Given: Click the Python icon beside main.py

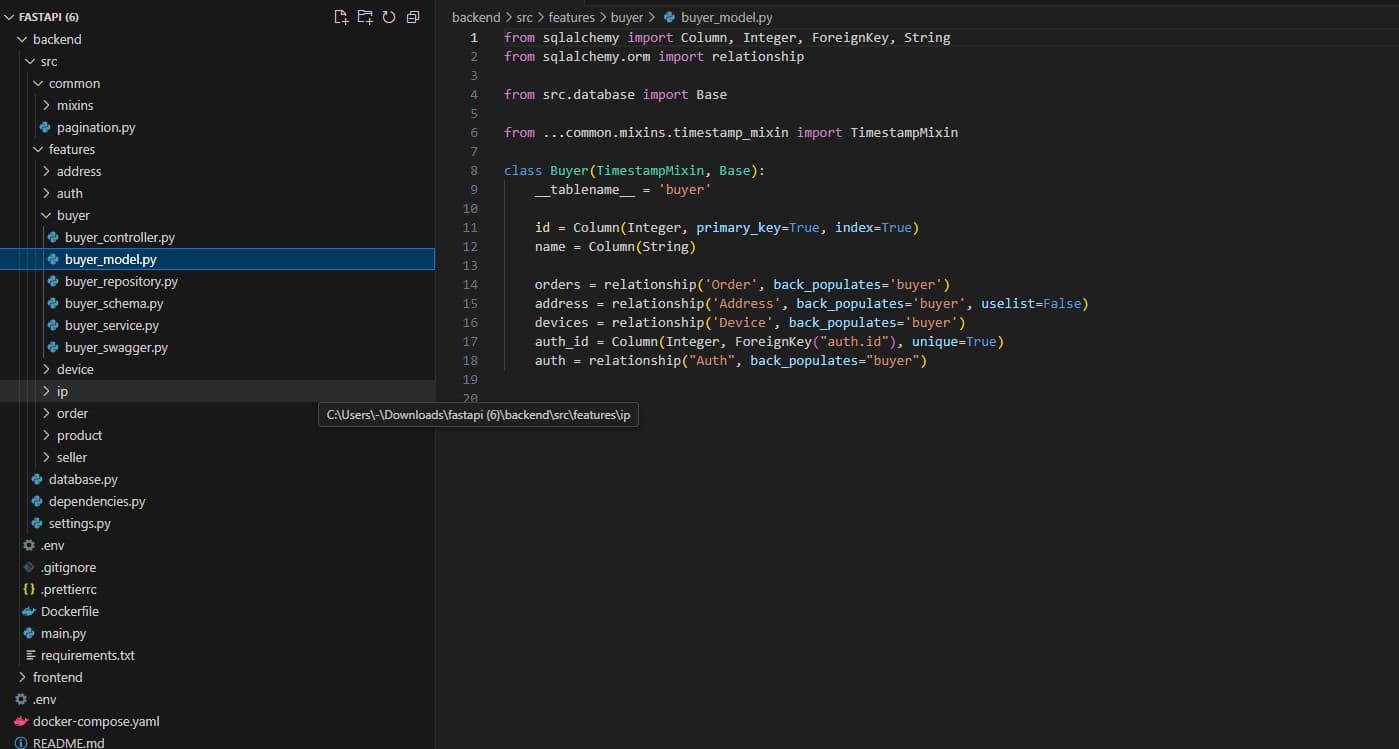Looking at the screenshot, I should (29, 633).
